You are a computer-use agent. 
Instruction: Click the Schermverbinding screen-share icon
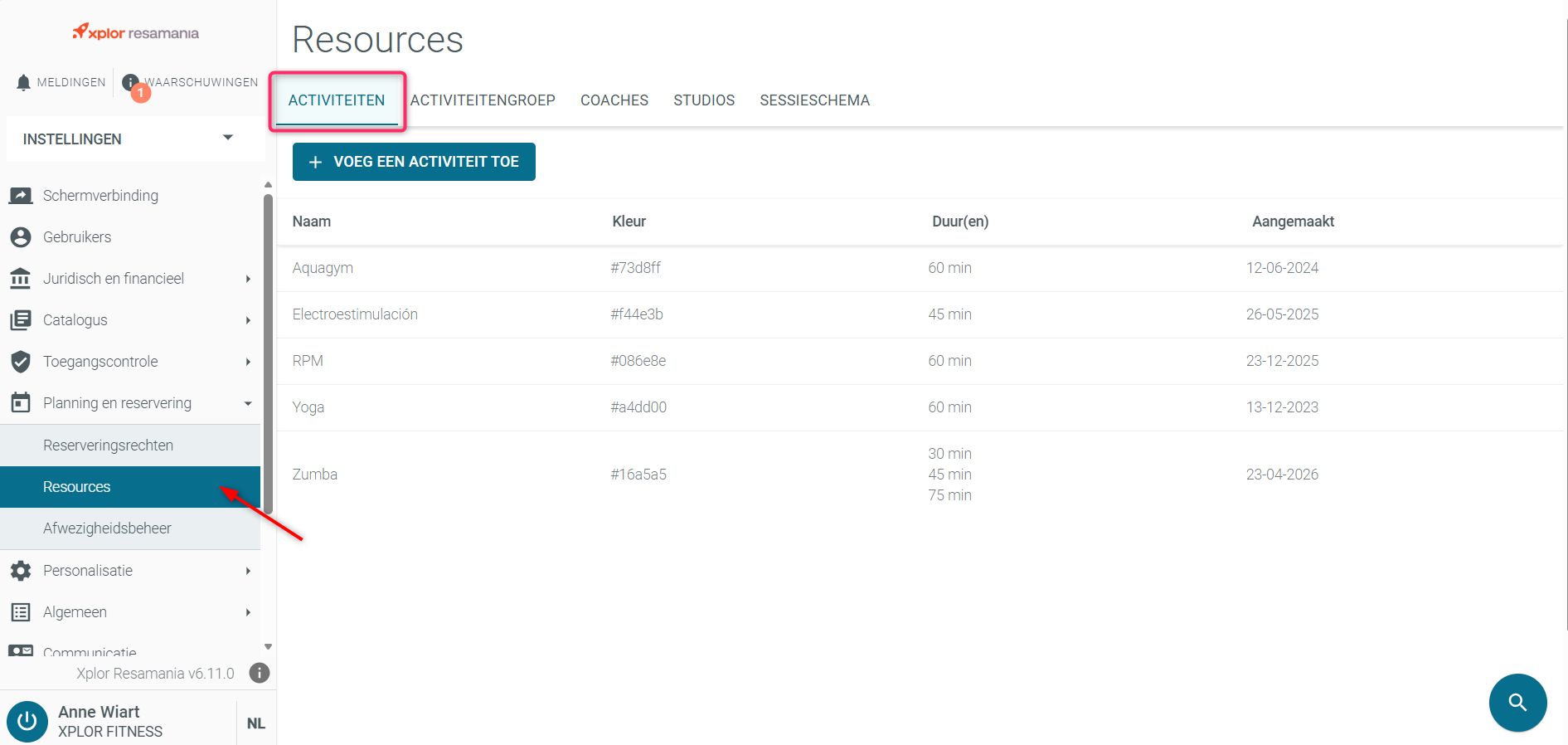pos(21,196)
